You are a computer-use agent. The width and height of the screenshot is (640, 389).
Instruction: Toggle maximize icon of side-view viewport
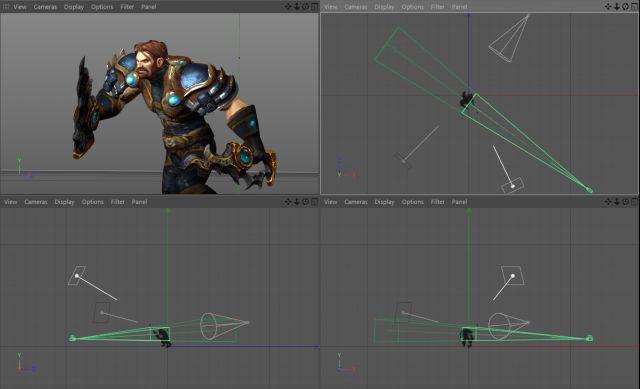[x=314, y=202]
